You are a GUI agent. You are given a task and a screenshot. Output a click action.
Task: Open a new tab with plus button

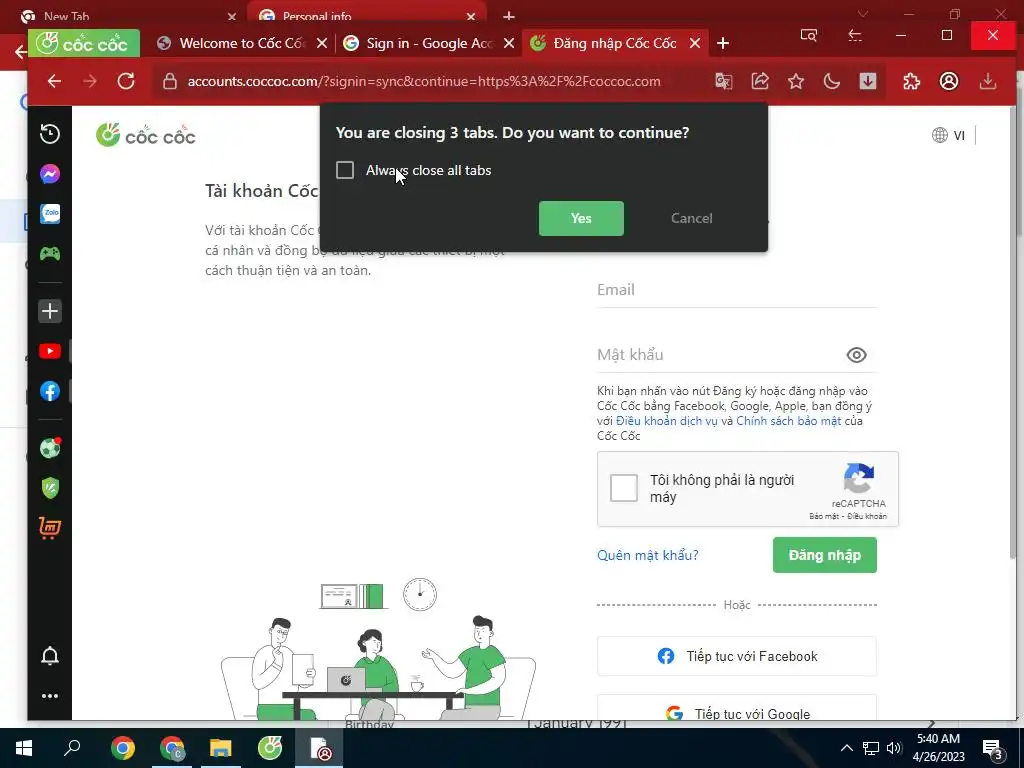(x=722, y=43)
